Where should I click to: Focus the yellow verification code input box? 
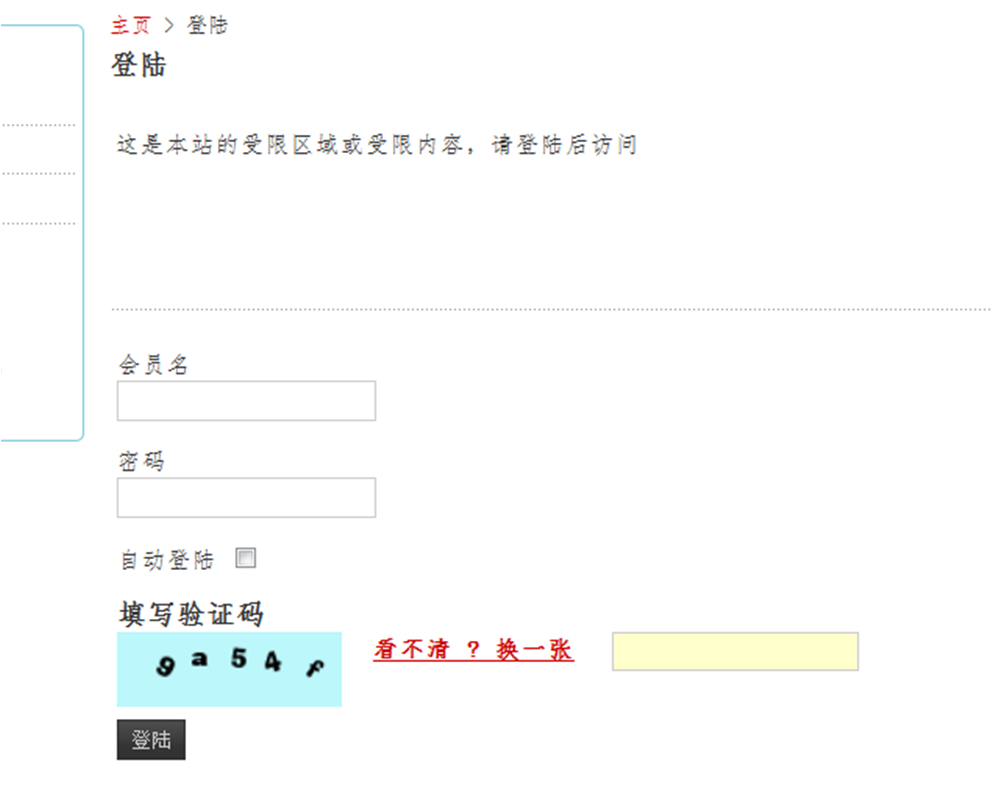pos(735,651)
